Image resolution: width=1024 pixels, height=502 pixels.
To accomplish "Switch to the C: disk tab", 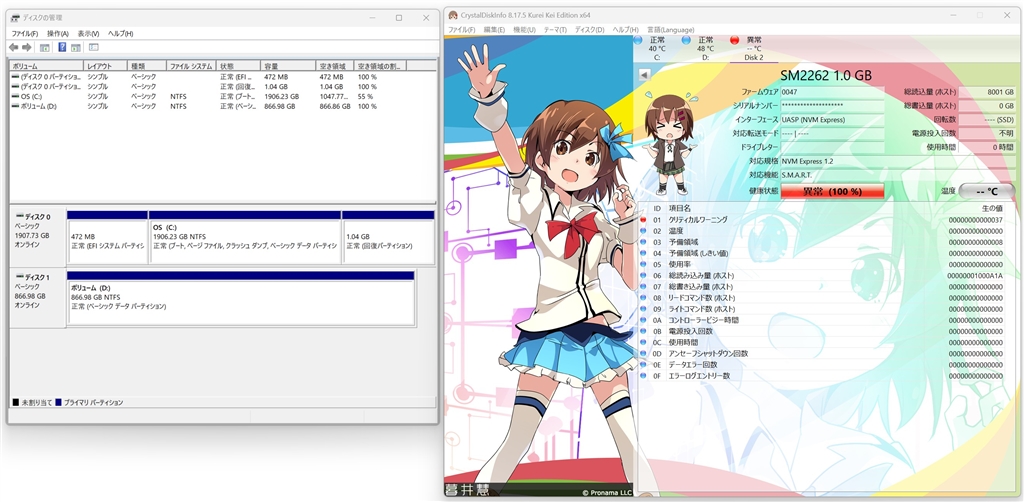I will (657, 49).
